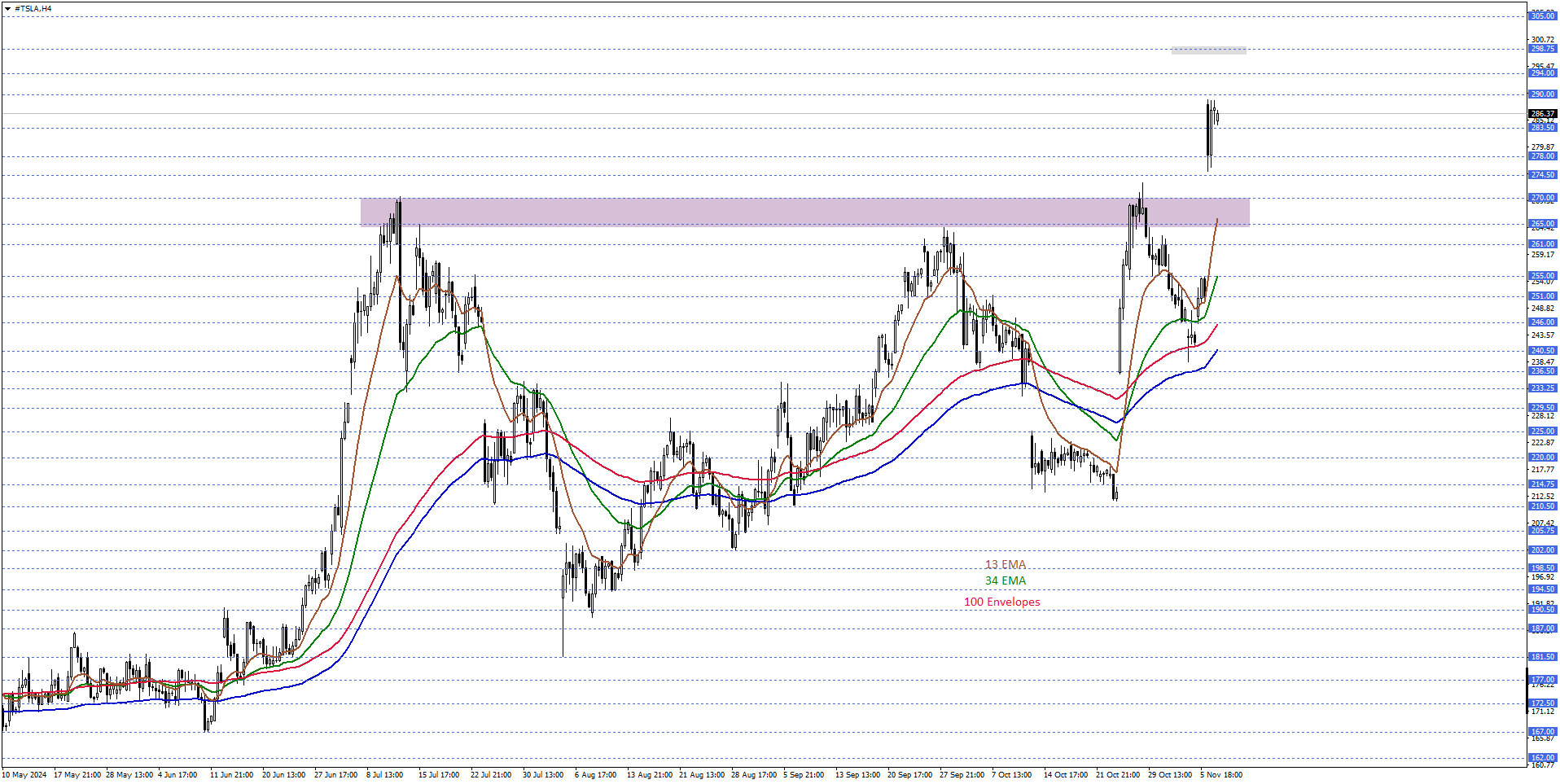1560x784 pixels.
Task: Click the 283.50 level price label
Action: [1542, 128]
